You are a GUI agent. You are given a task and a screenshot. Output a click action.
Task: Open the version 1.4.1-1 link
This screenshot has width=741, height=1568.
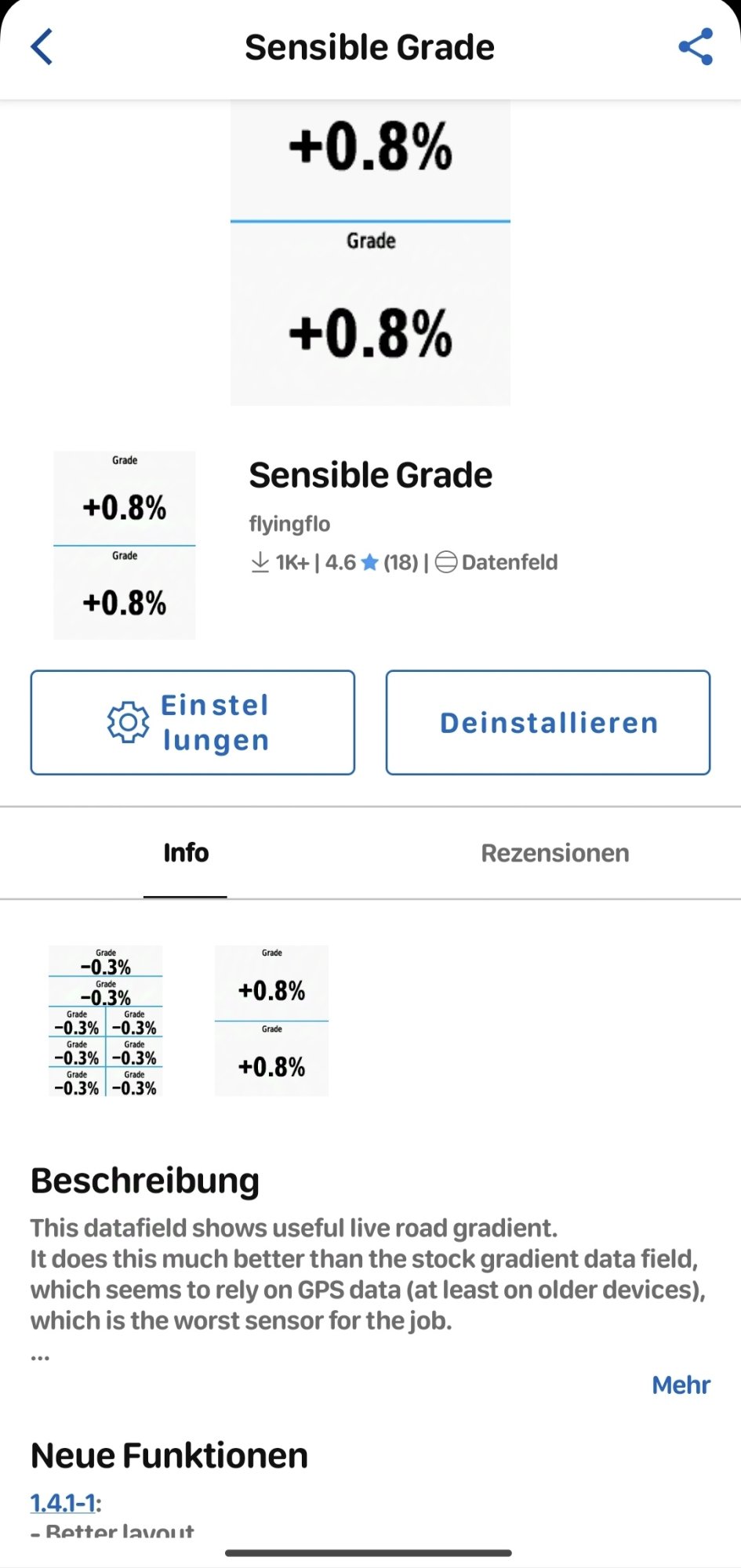[x=63, y=1503]
